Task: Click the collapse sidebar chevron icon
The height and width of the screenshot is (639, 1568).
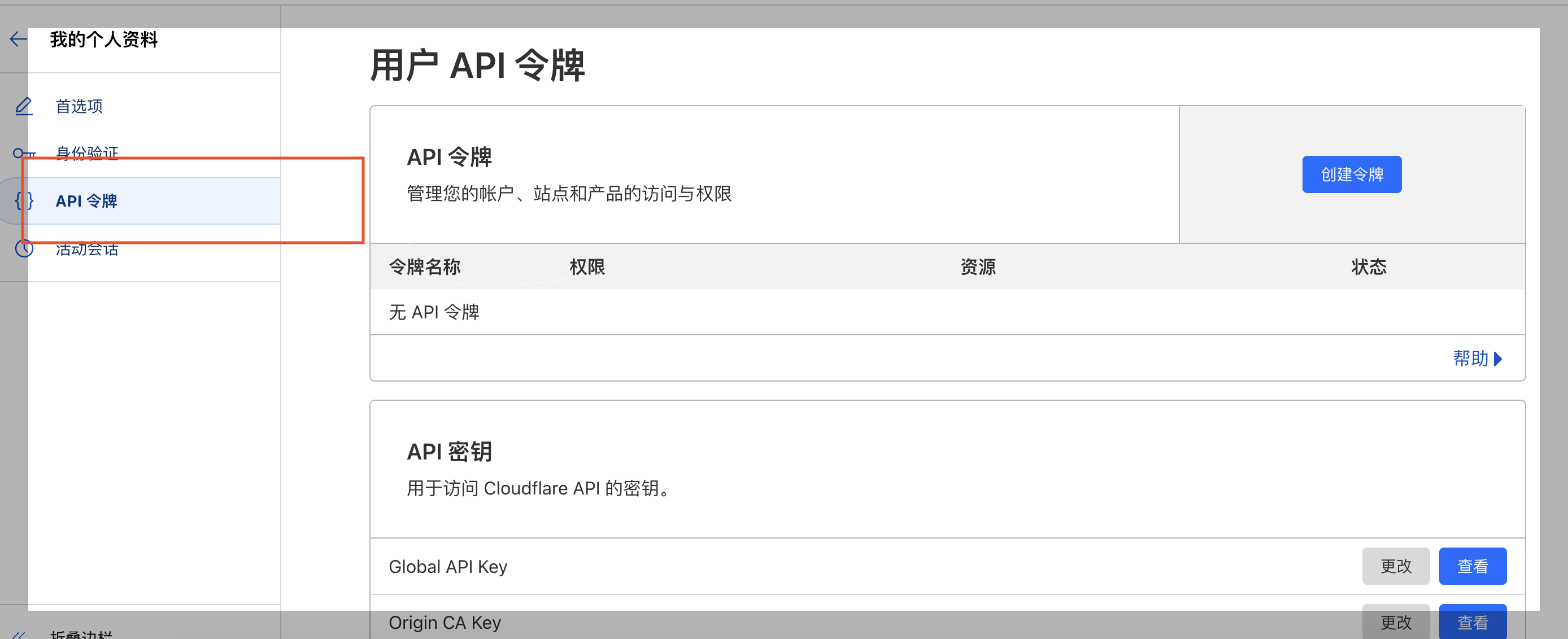Action: [18, 634]
